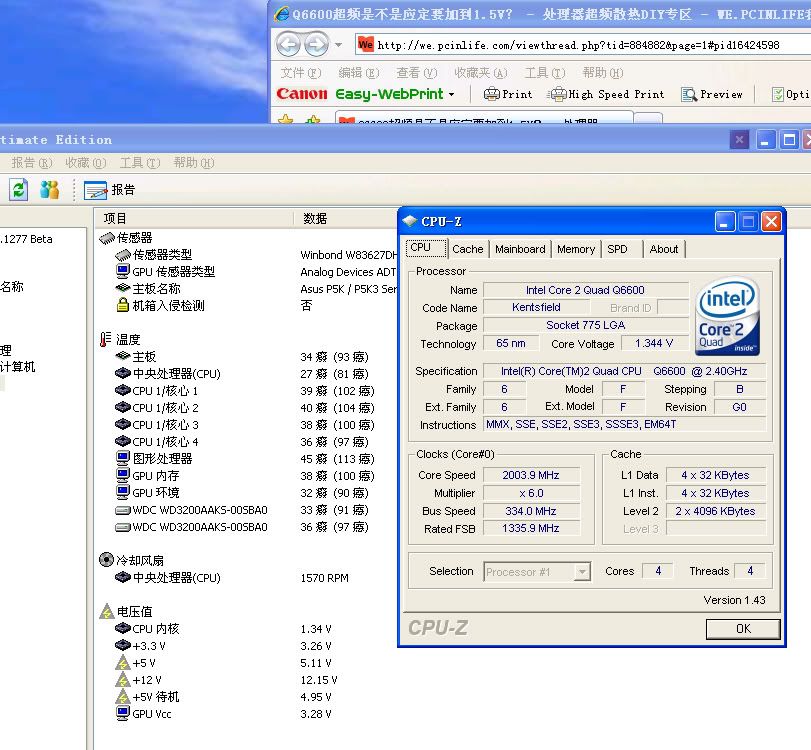Image resolution: width=811 pixels, height=750 pixels.
Task: Click the Canon Preview magnifier icon
Action: 689,94
